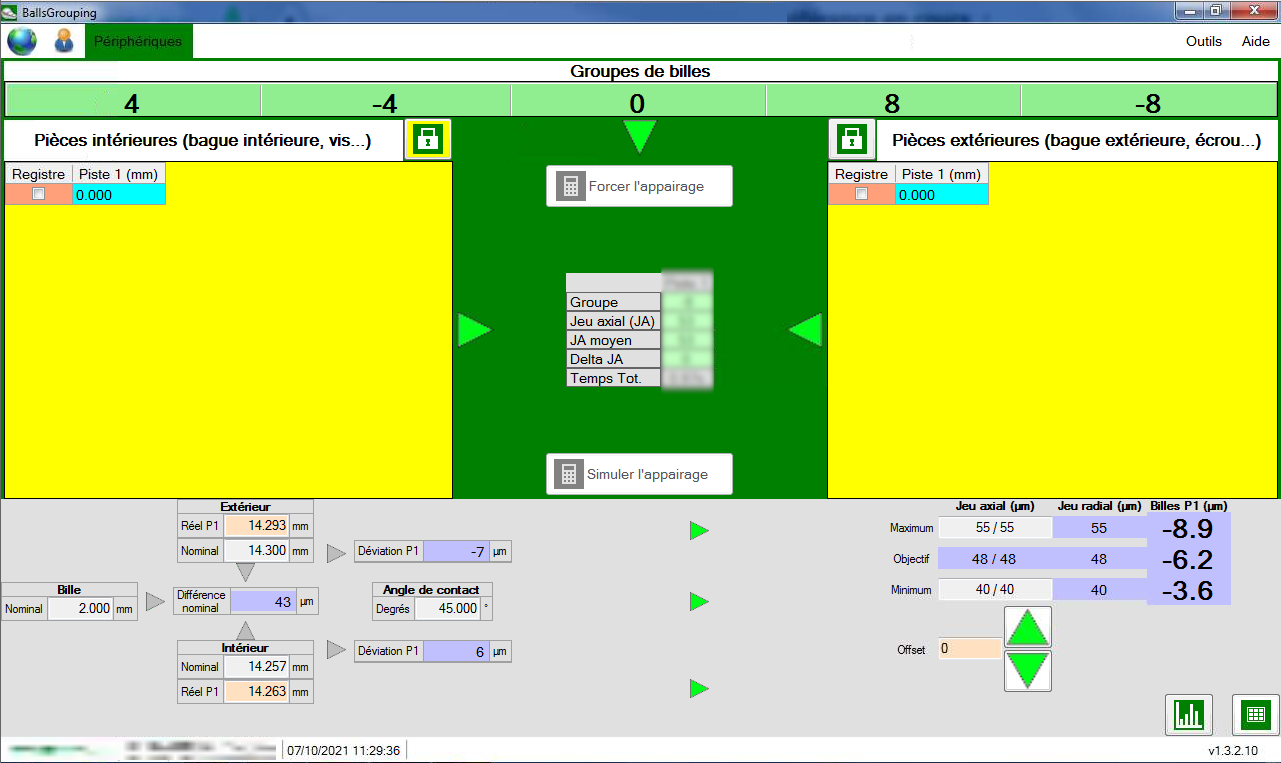1281x763 pixels.
Task: Increase the Offset with the green up arrow
Action: pyautogui.click(x=1027, y=626)
